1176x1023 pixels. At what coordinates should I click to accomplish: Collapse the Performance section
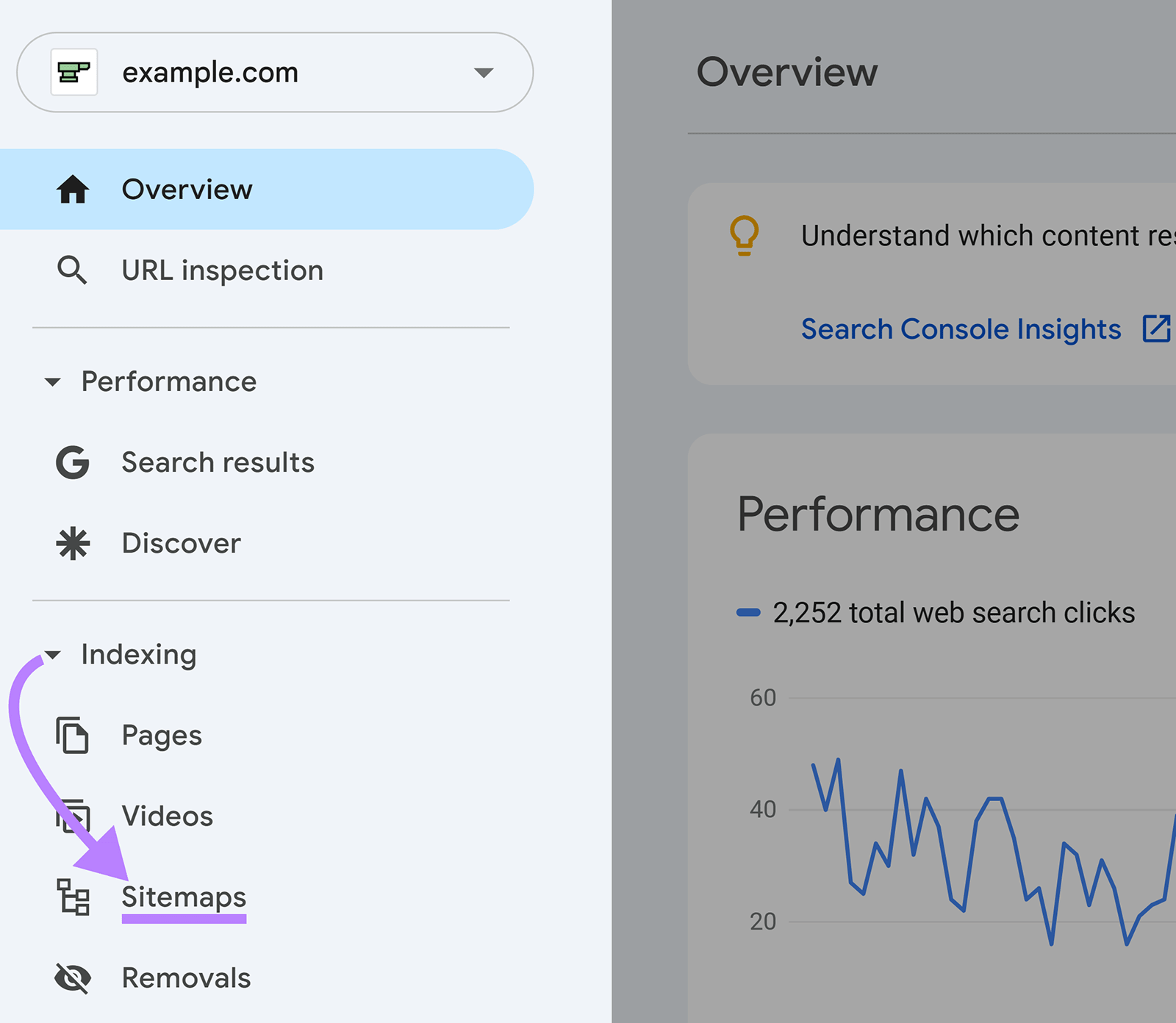click(x=52, y=381)
